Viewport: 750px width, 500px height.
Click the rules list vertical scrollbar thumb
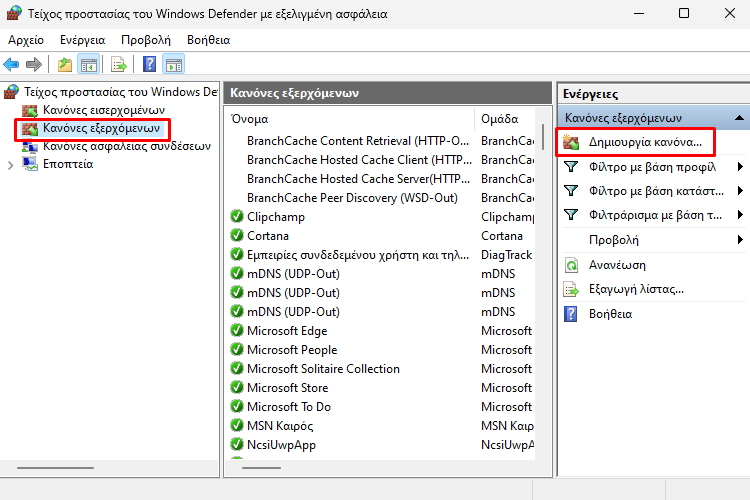click(x=542, y=137)
